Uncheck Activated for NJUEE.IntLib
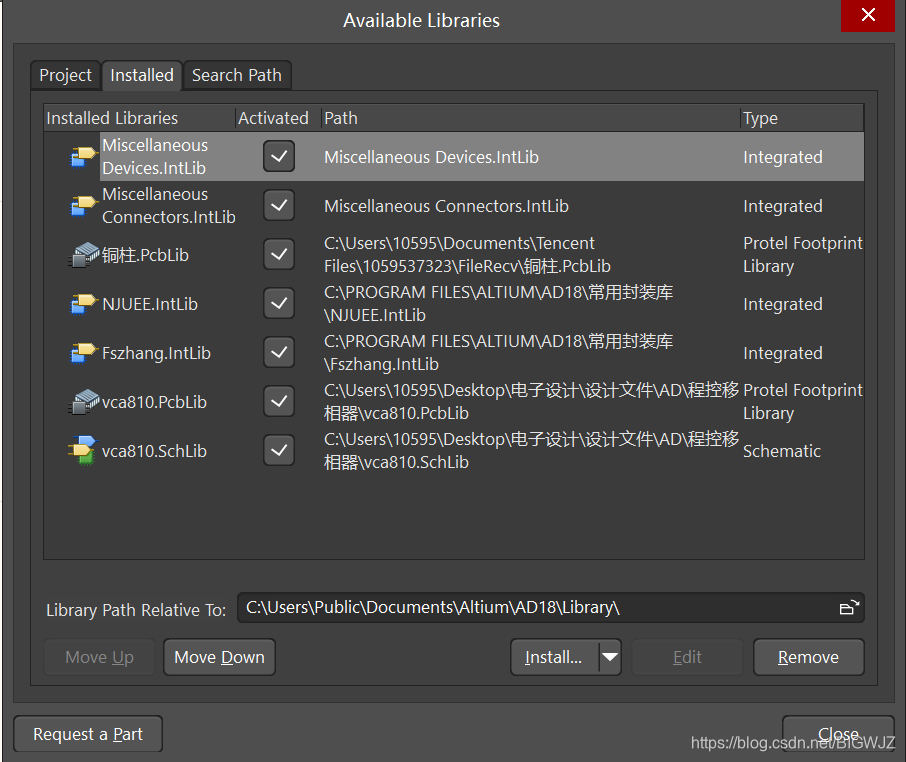Viewport: 906px width, 762px height. [279, 304]
